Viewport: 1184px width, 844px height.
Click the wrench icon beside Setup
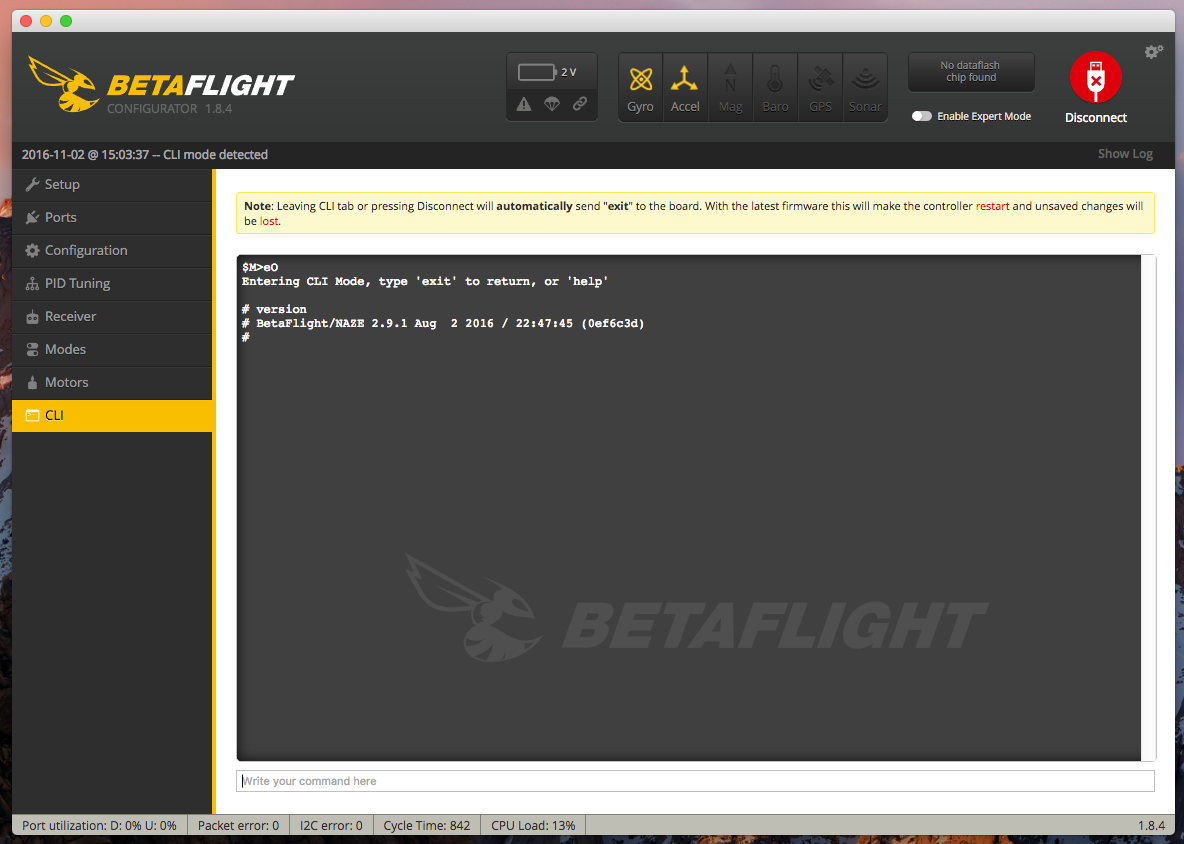pos(32,184)
